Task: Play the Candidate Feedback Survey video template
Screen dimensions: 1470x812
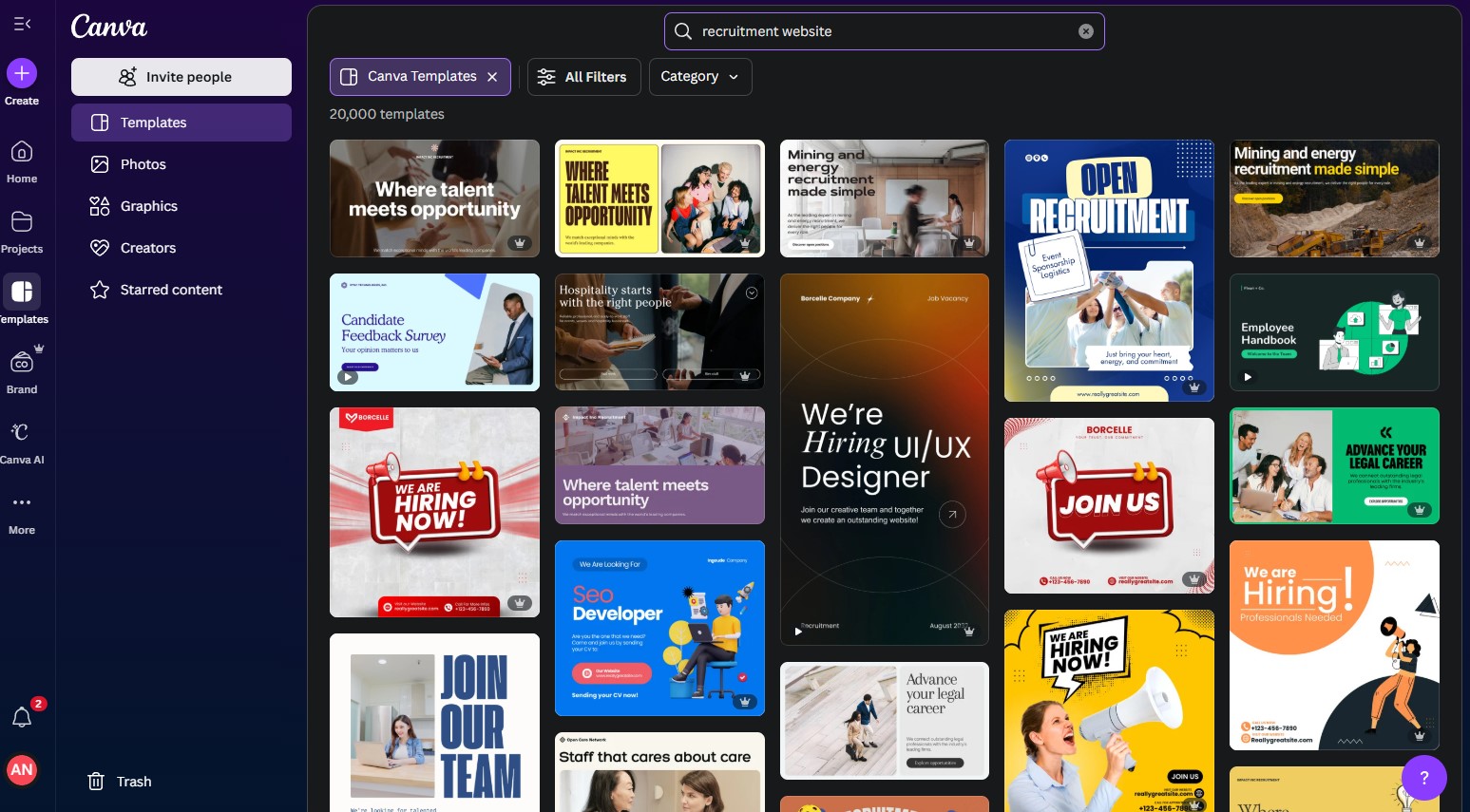Action: click(x=348, y=377)
